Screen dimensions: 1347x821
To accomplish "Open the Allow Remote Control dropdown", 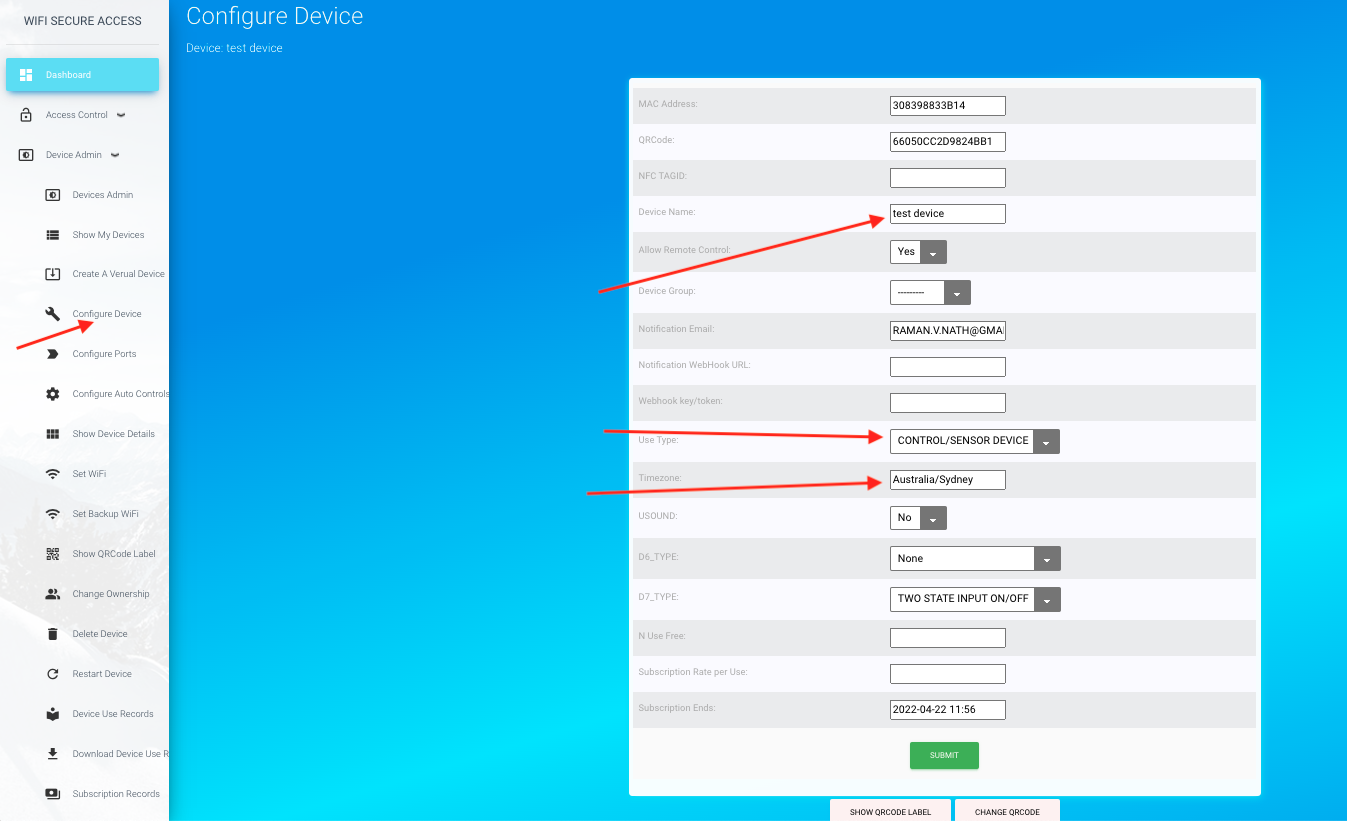I will pos(918,252).
